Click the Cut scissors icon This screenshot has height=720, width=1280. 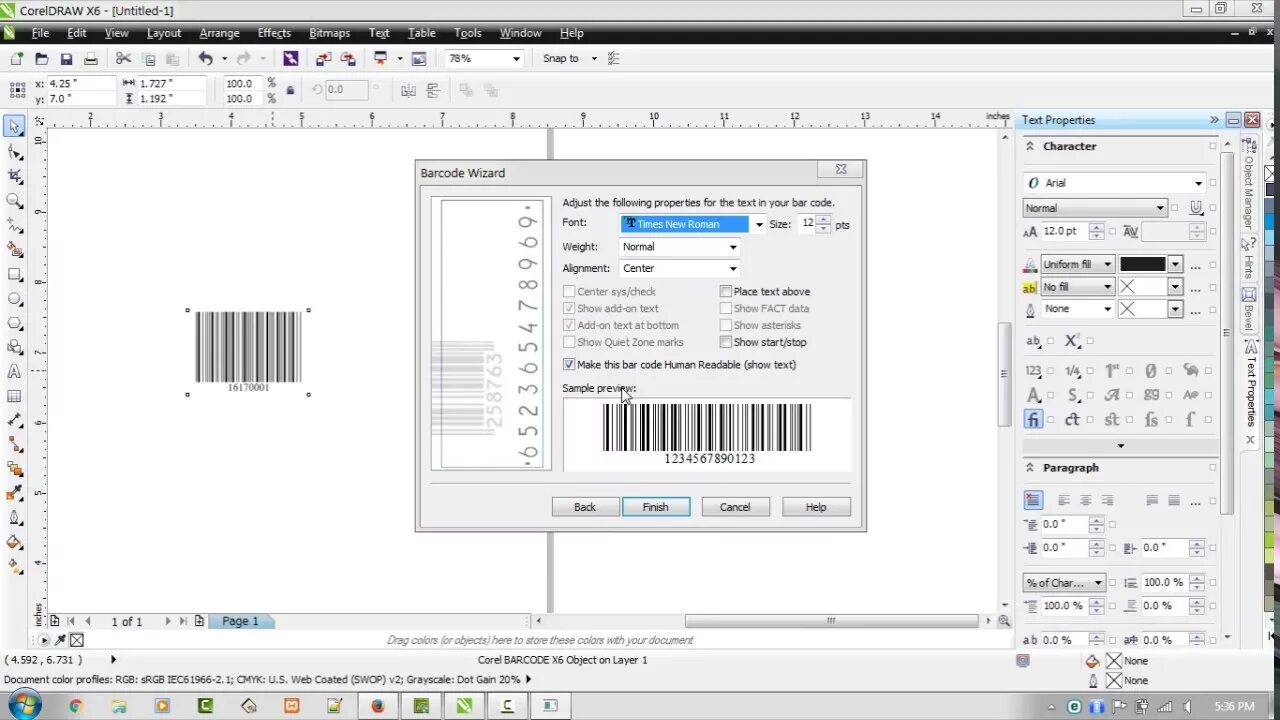[123, 59]
